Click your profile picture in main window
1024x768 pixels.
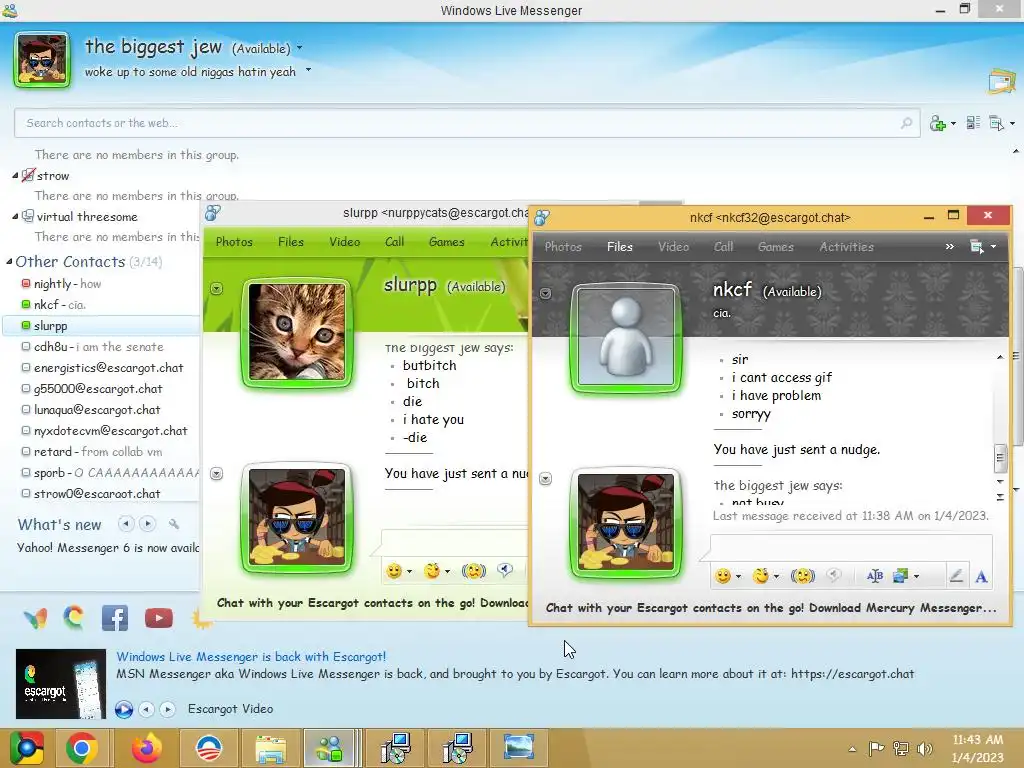pyautogui.click(x=42, y=59)
